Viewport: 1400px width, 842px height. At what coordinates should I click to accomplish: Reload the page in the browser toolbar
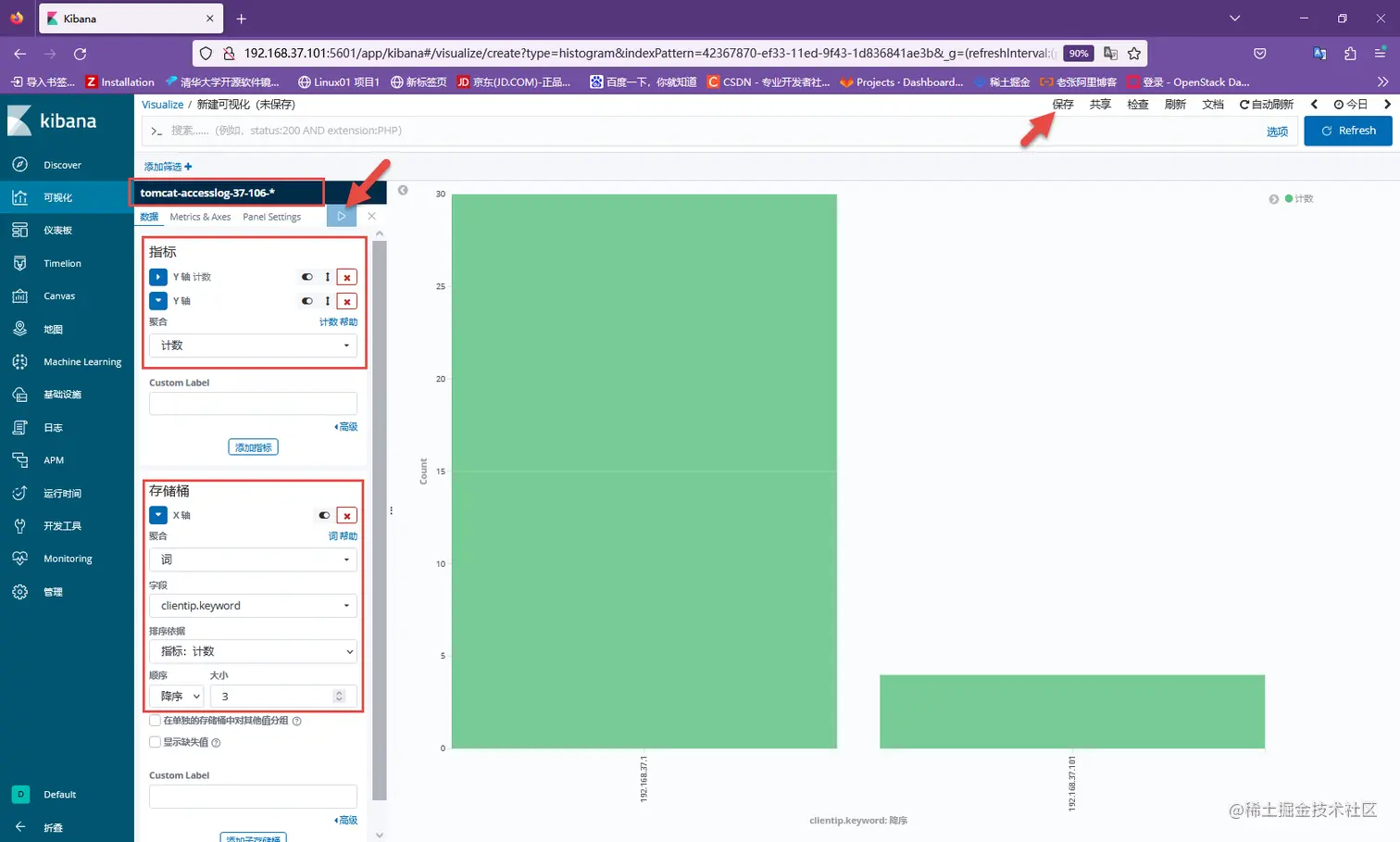pos(81,54)
